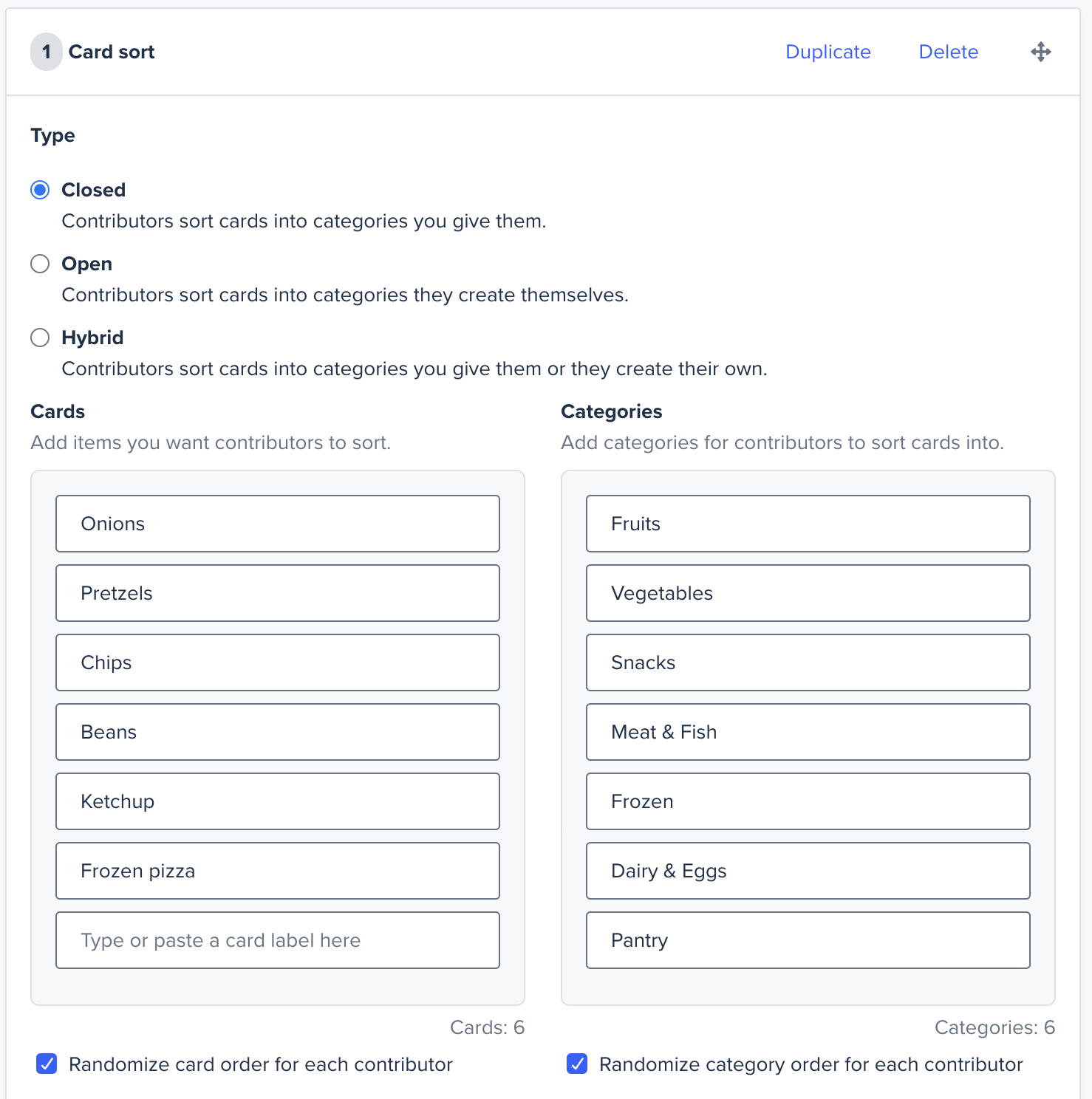
Task: Disable randomize card order checkbox
Action: (47, 1064)
